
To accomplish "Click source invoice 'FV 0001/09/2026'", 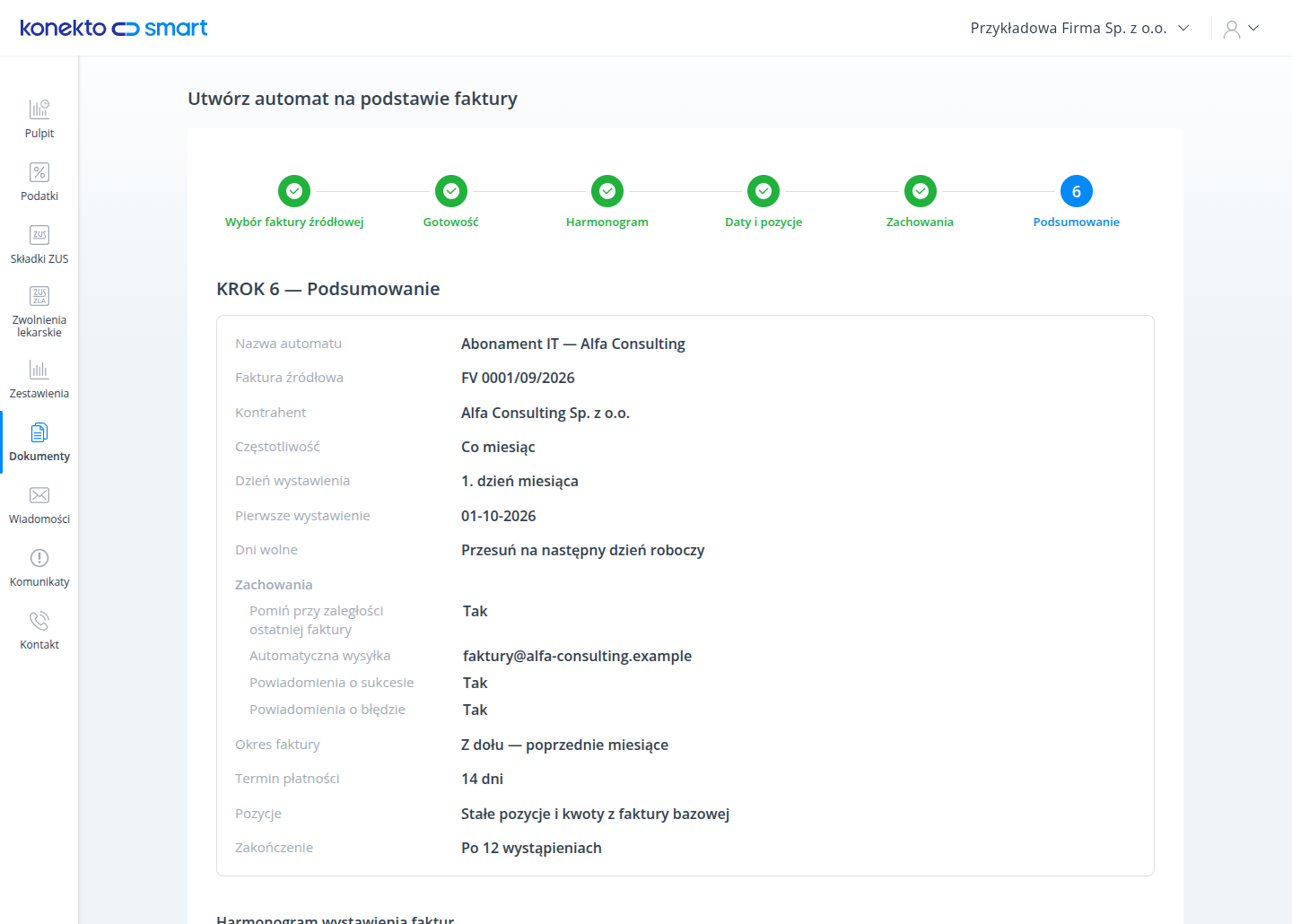I will coord(518,378).
